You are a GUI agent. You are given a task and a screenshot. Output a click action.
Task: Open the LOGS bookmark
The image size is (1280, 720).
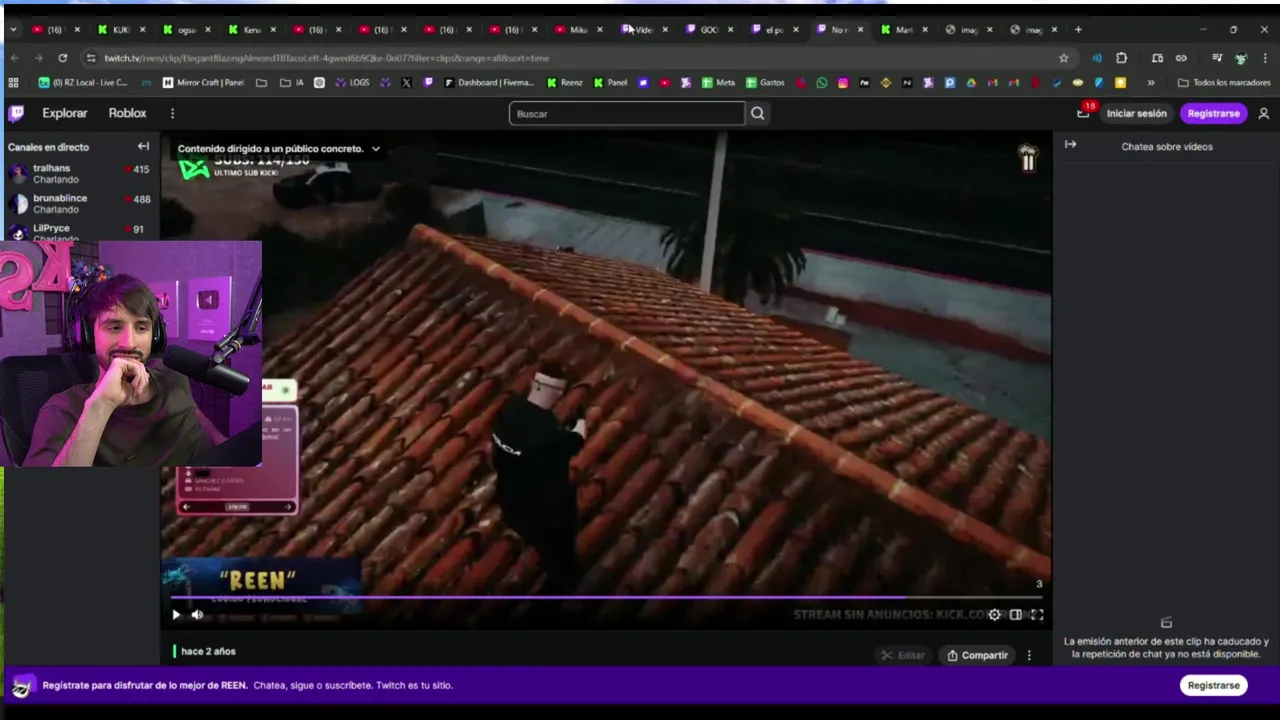tap(351, 83)
